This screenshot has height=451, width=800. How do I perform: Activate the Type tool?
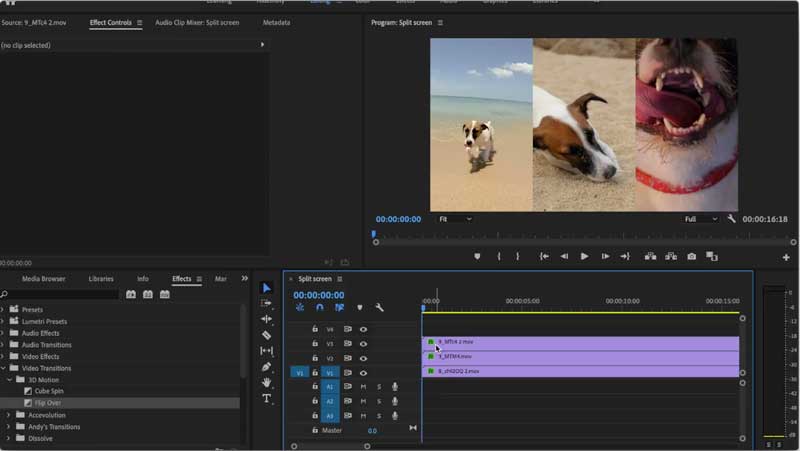[267, 399]
